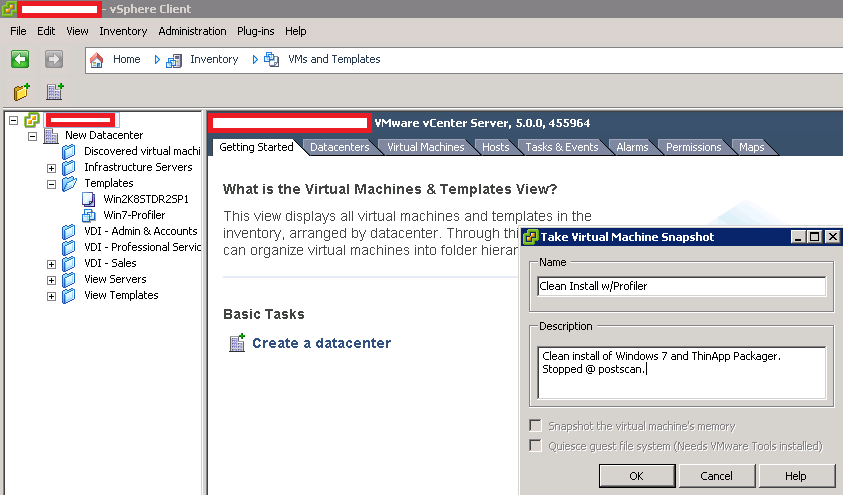Switch to the Tasks & Events tab
The image size is (843, 495).
(561, 147)
